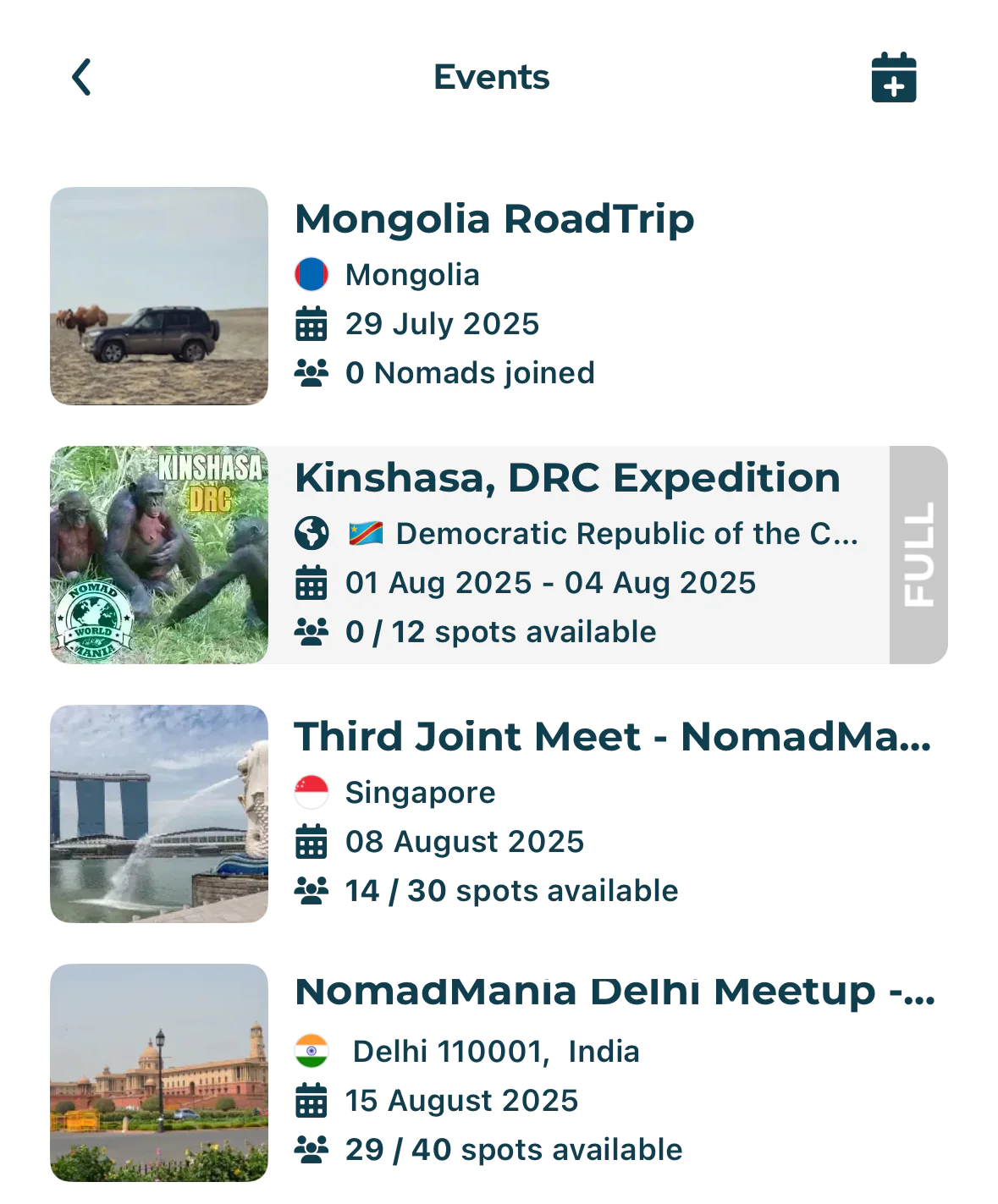Select the Singapore Merlion thumbnail

click(159, 814)
